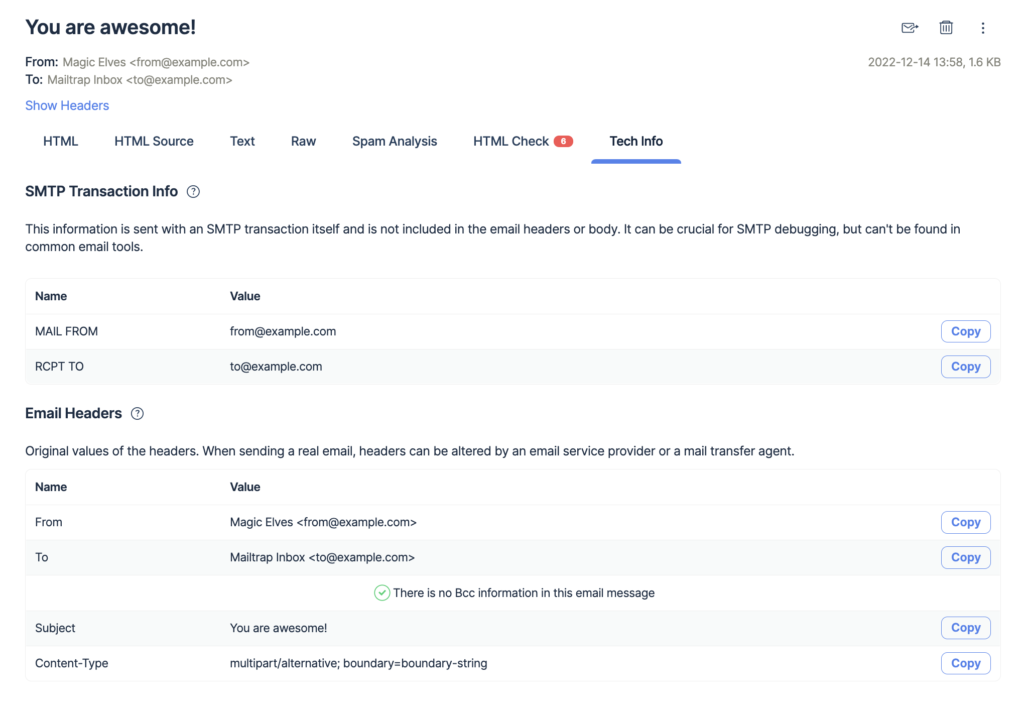Copy the Subject header value
This screenshot has width=1024, height=710.
(964, 627)
